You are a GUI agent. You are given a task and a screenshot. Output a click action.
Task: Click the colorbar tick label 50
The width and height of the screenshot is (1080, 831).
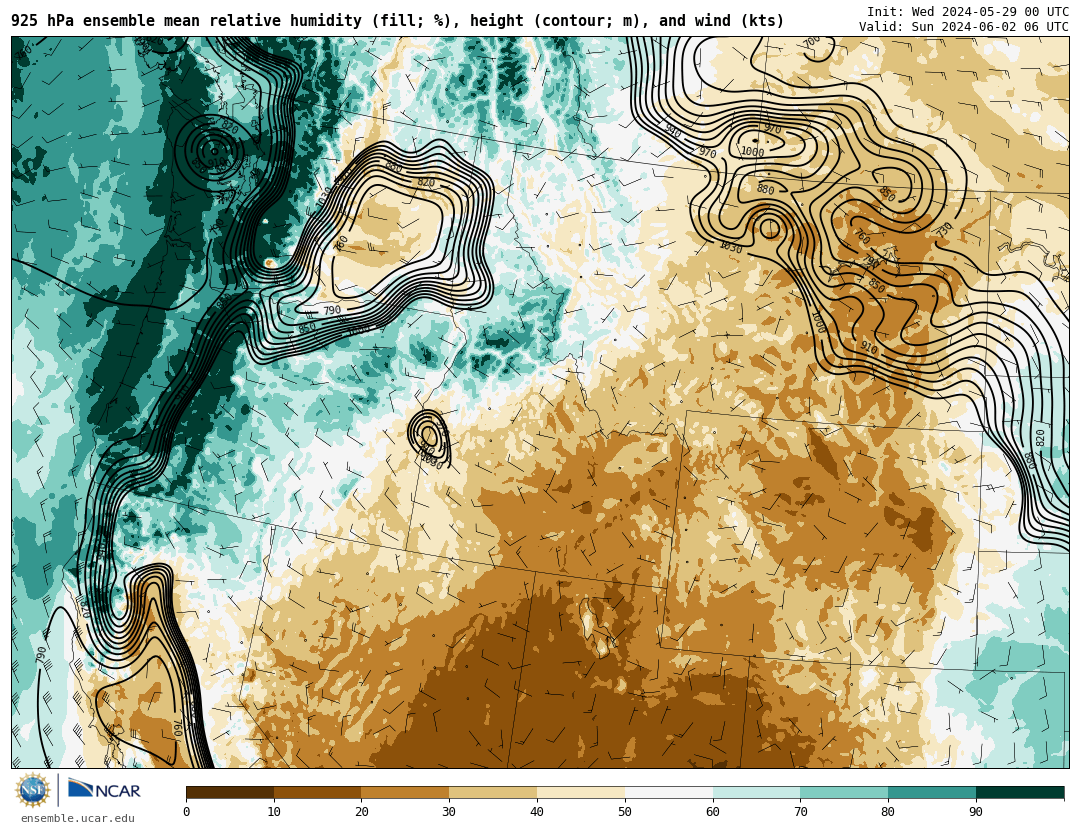pos(625,812)
